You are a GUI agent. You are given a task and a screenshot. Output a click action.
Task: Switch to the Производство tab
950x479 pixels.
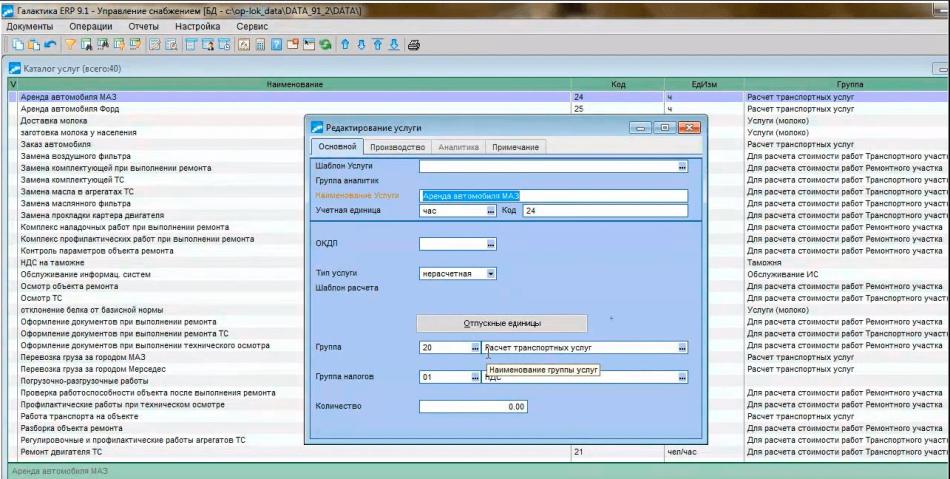point(397,147)
